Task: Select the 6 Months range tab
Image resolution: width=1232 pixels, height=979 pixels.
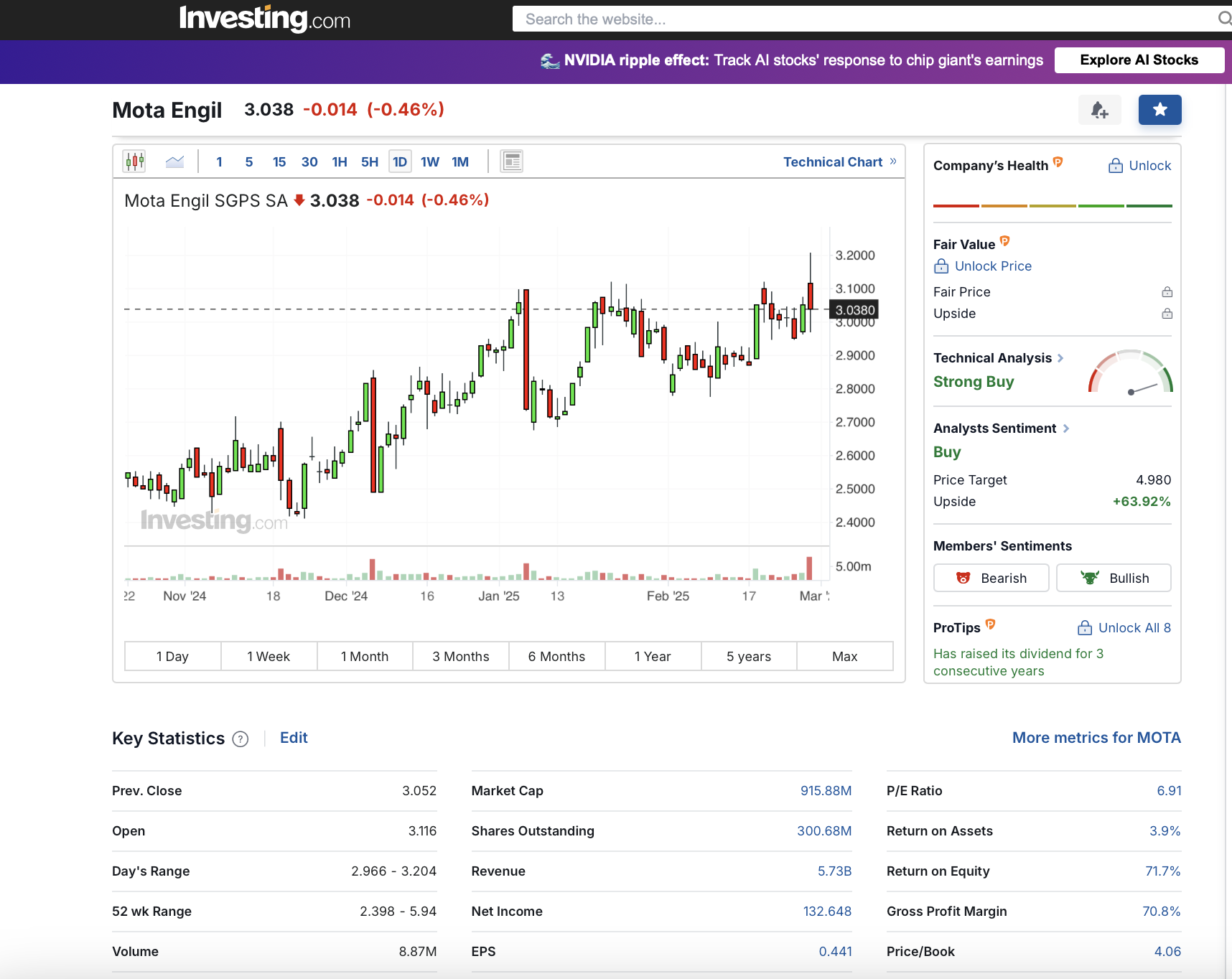Action: click(556, 656)
